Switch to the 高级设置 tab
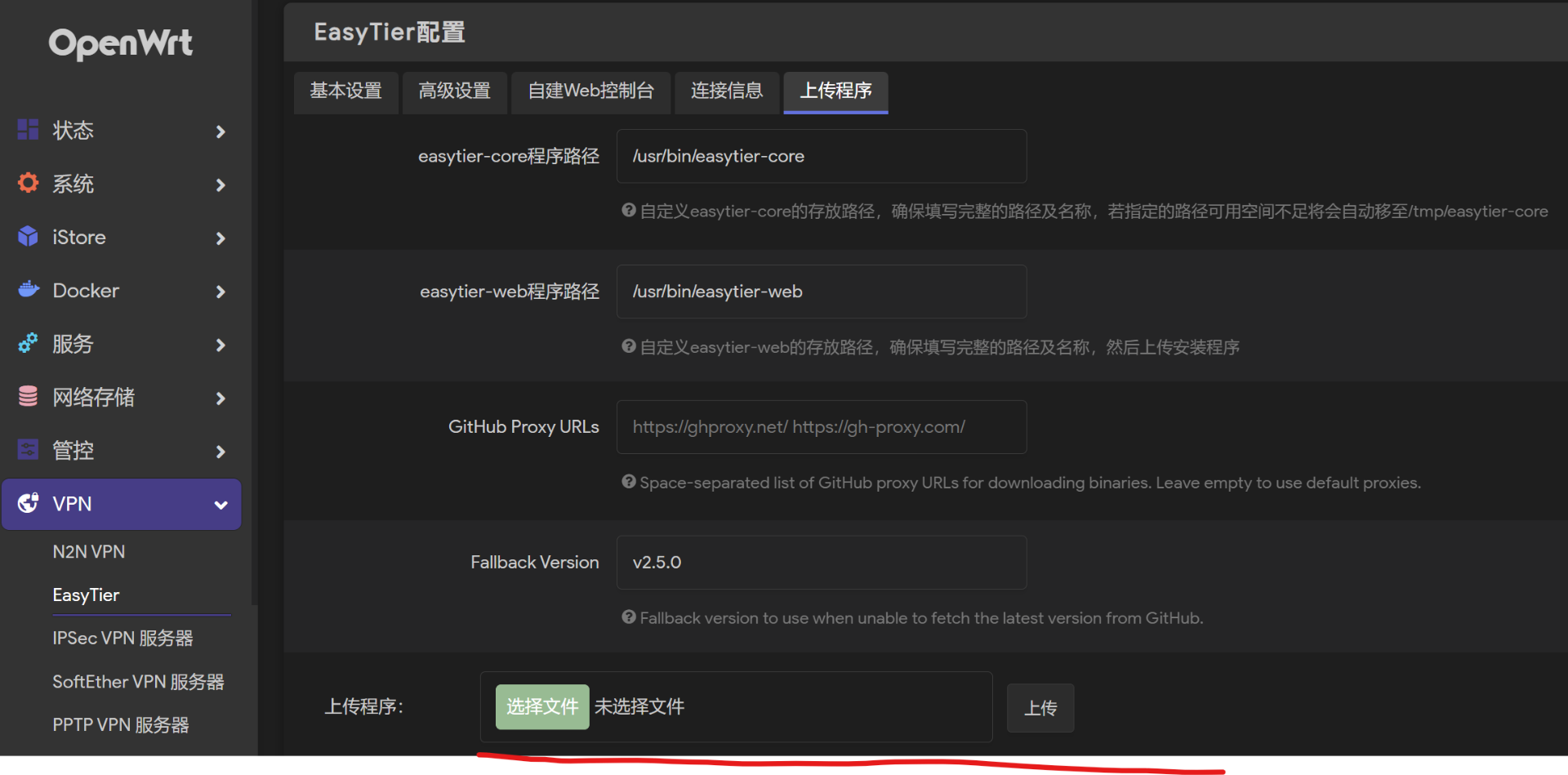The image size is (1568, 775). click(x=455, y=91)
